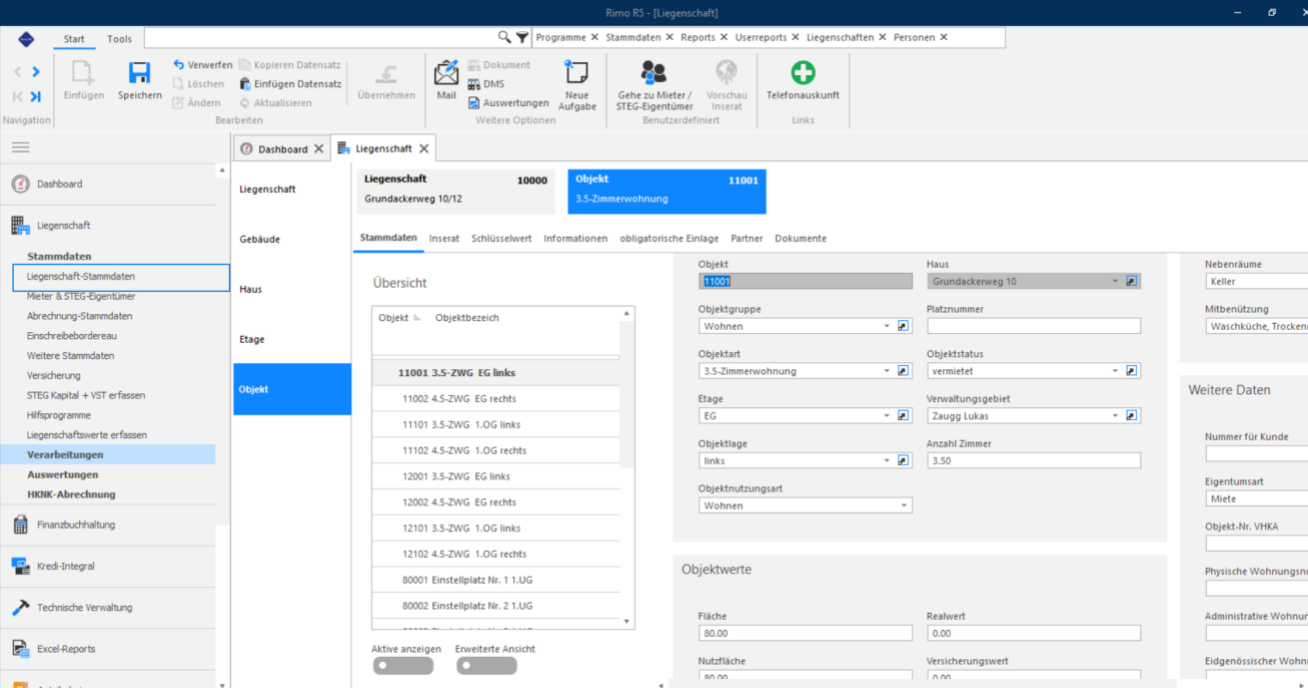This screenshot has height=688, width=1308.
Task: Click the green Telefonauskunft plus icon
Action: point(803,72)
